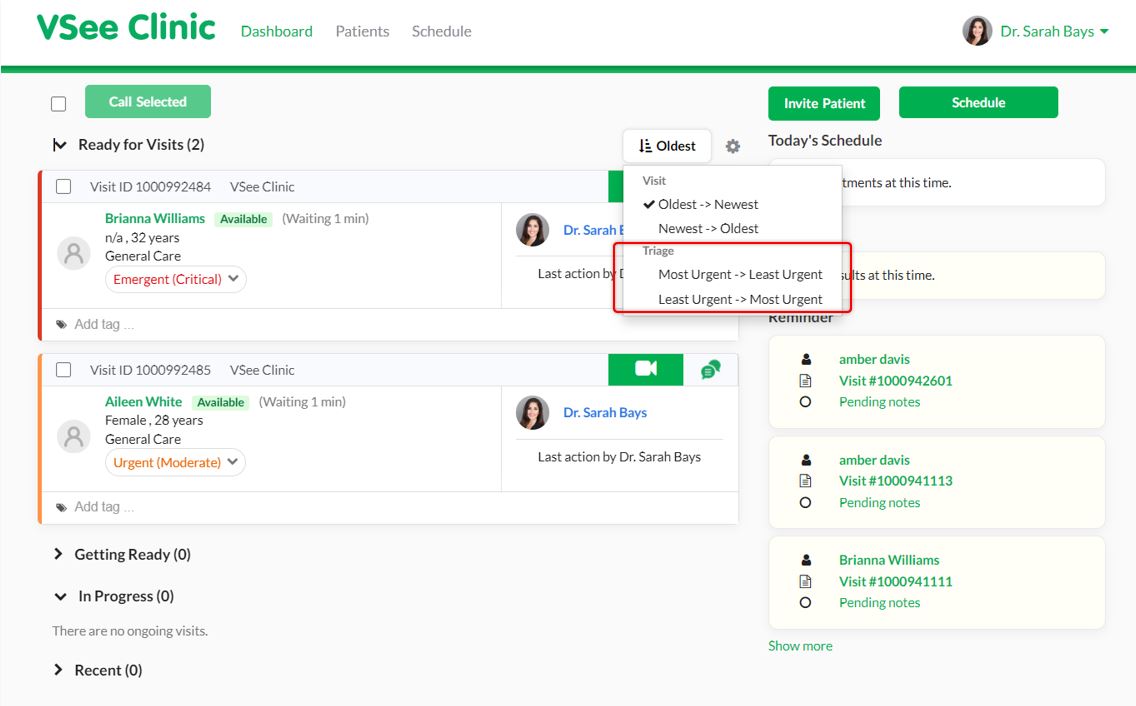Start video call for Visit ID 1000992485
Image resolution: width=1136 pixels, height=706 pixels.
click(646, 369)
